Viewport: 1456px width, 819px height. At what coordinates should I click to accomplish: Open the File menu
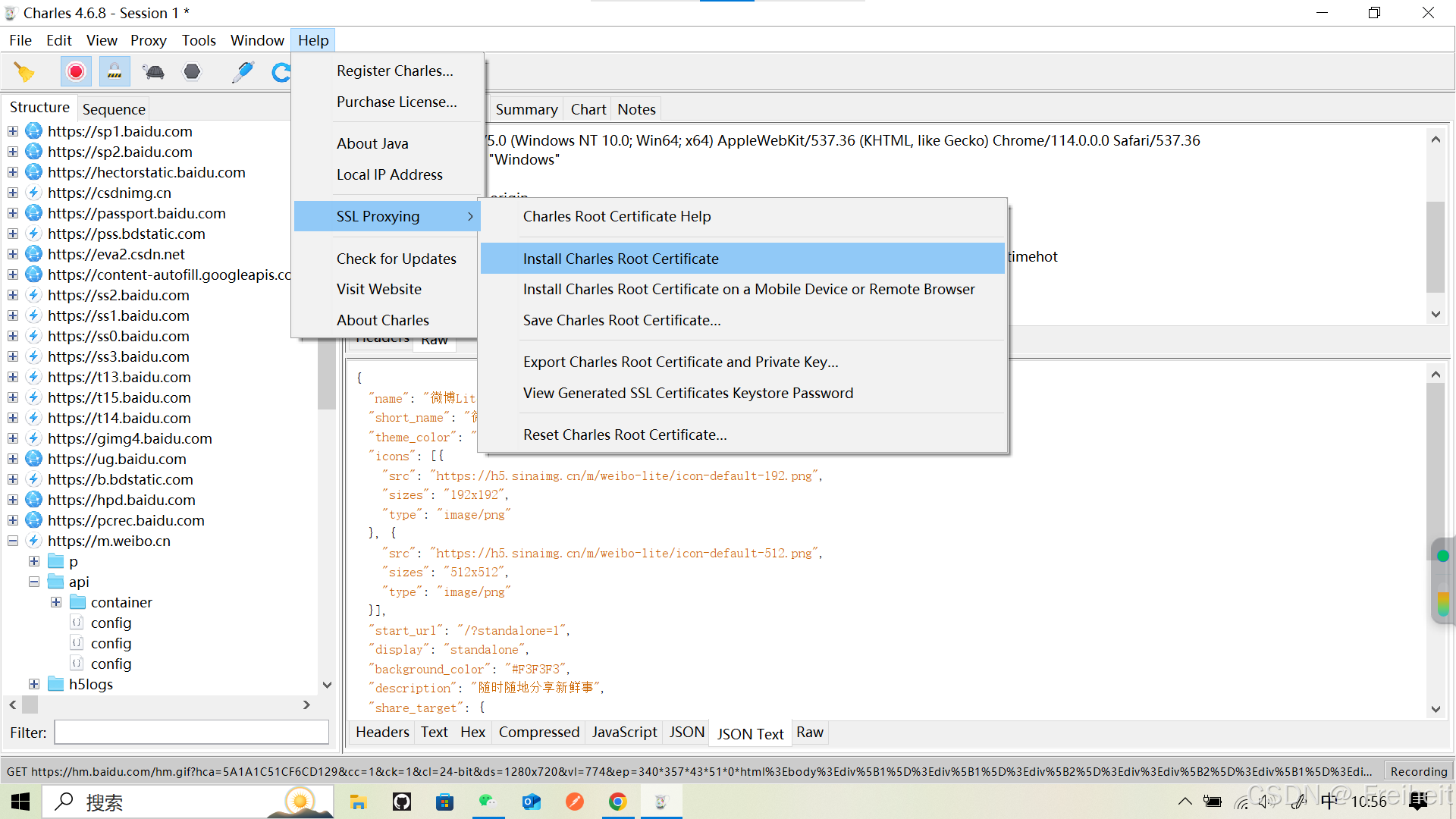[20, 40]
